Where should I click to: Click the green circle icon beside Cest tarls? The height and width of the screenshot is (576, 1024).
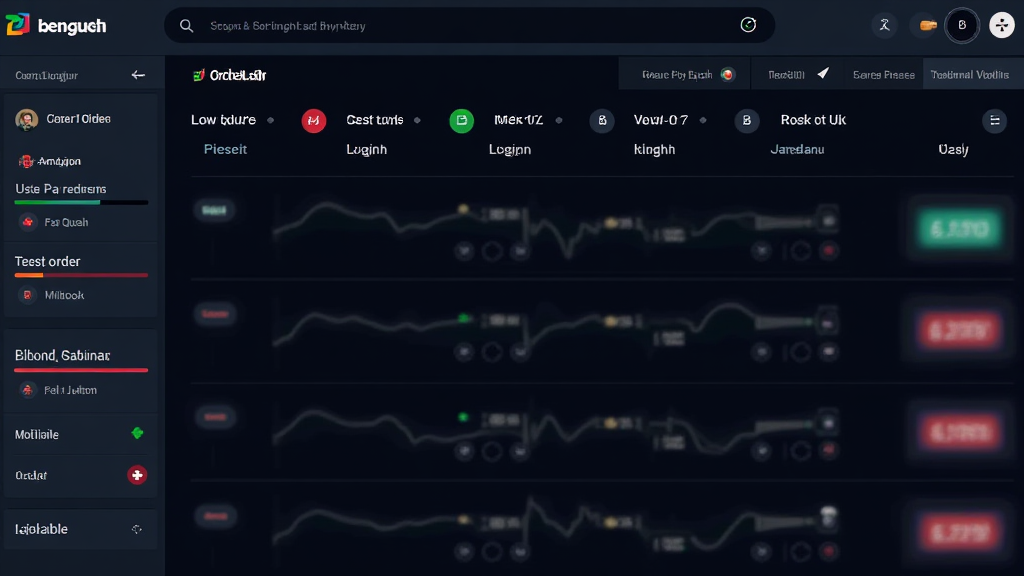point(461,121)
